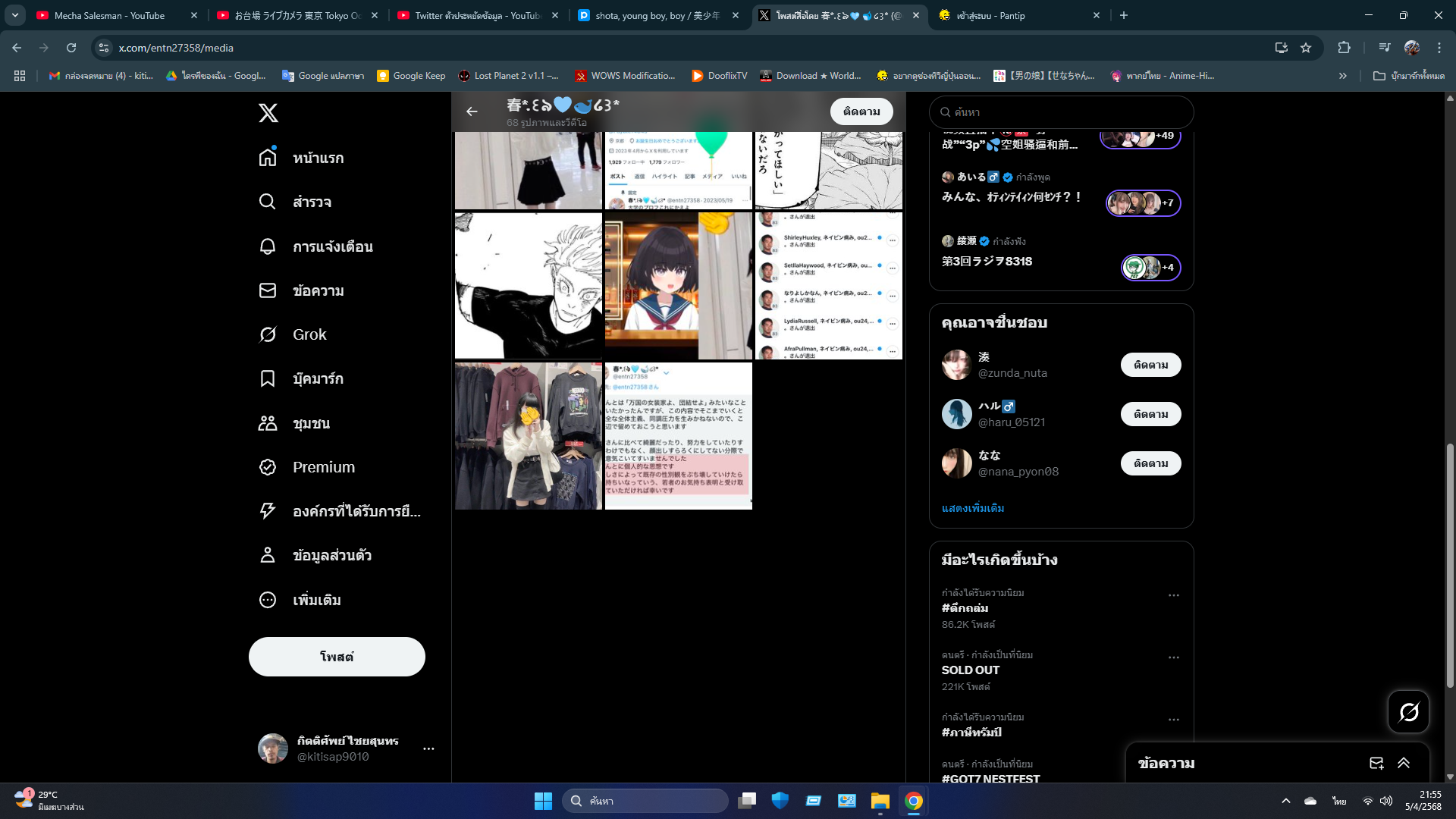
Task: Follow the profile with ติดตาม header button
Action: coord(861,111)
